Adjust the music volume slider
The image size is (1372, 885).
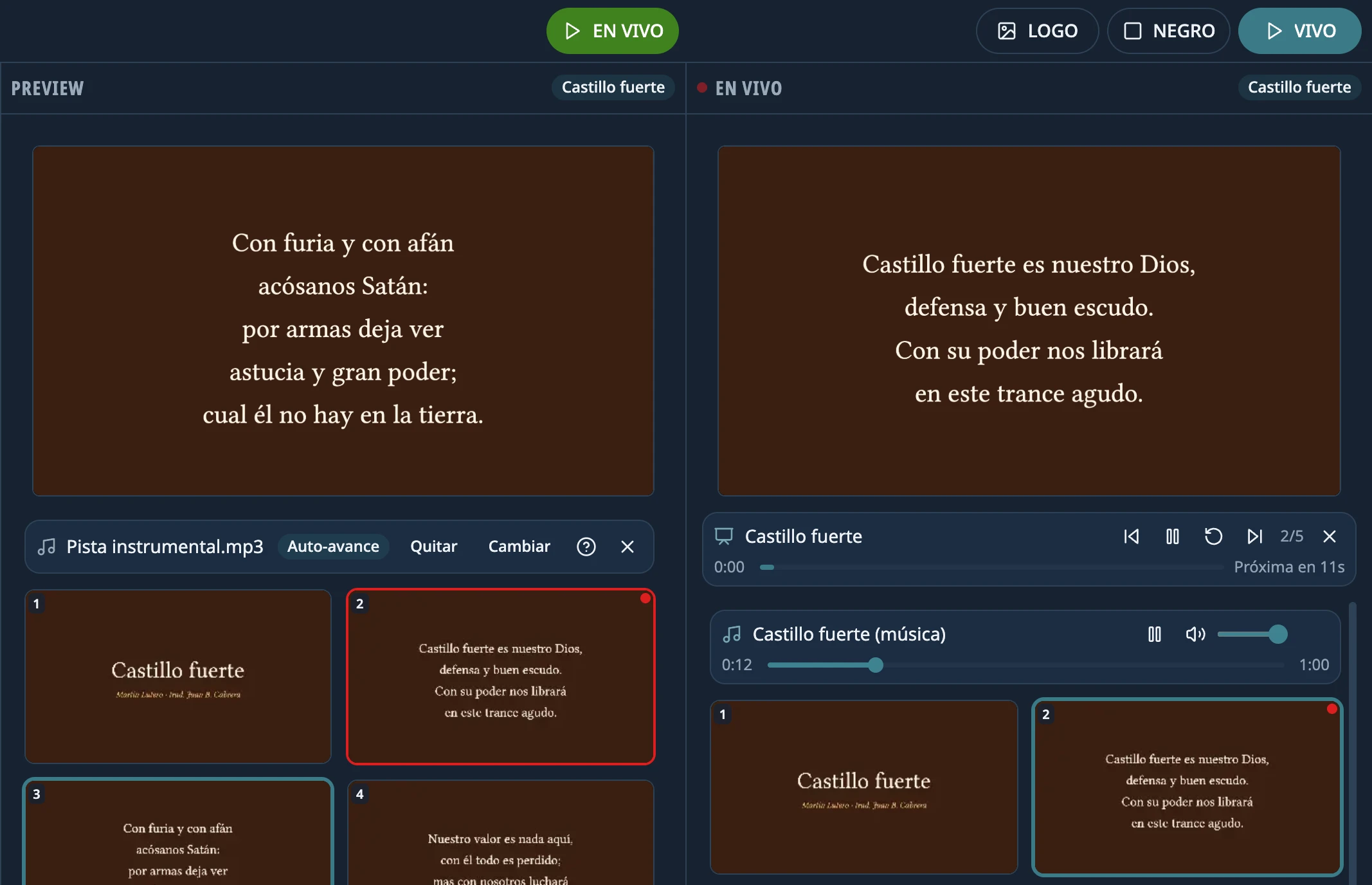[1252, 634]
